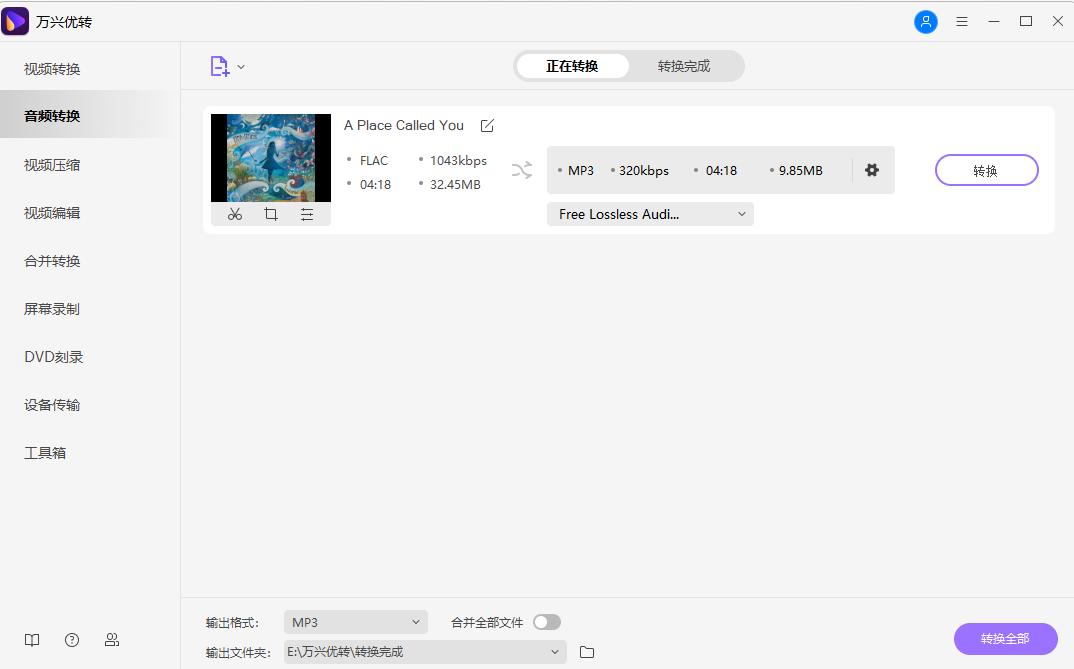
Task: Open the 输出格式 MP3 dropdown
Action: pyautogui.click(x=355, y=621)
